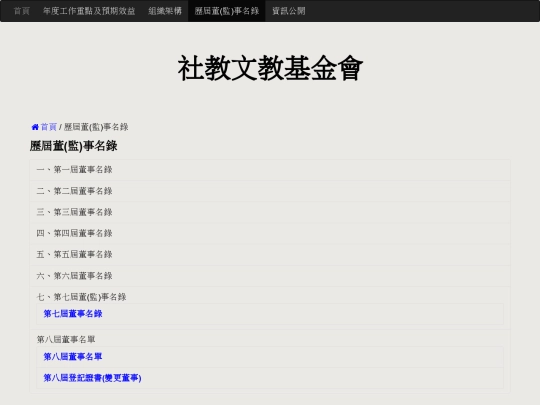
Task: Open 首頁 in top navigation bar
Action: coord(22,11)
